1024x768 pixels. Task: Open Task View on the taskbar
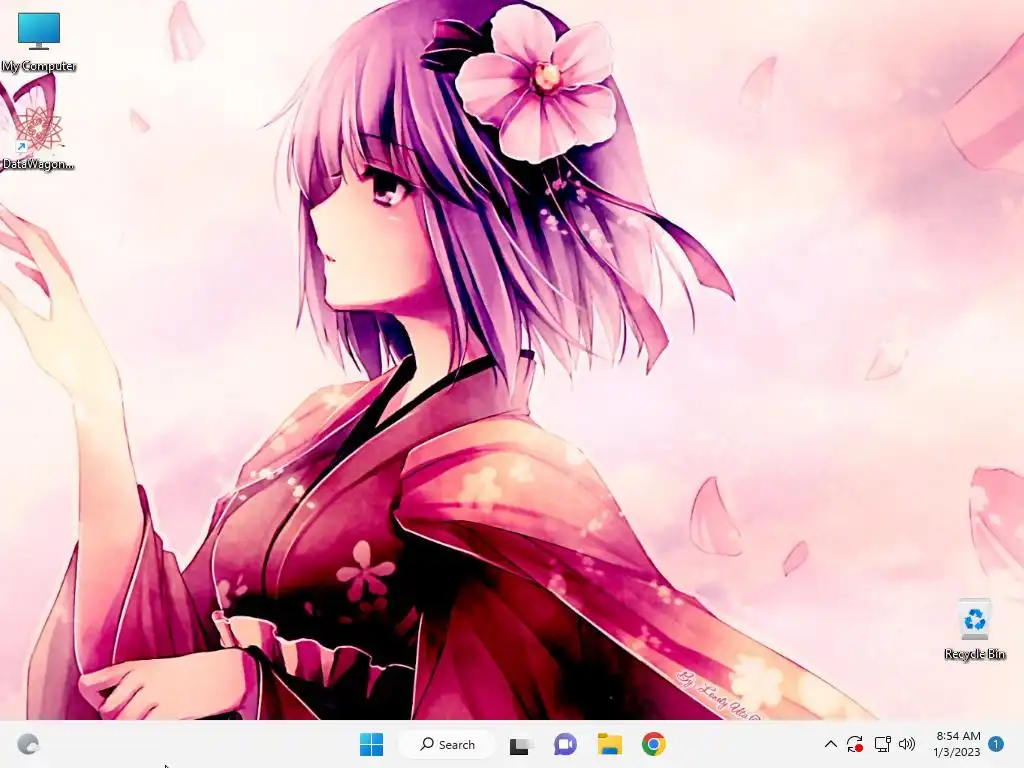tap(520, 744)
